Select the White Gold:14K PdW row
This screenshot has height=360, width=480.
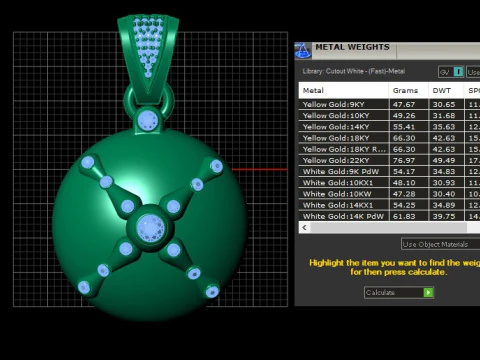pyautogui.click(x=389, y=216)
